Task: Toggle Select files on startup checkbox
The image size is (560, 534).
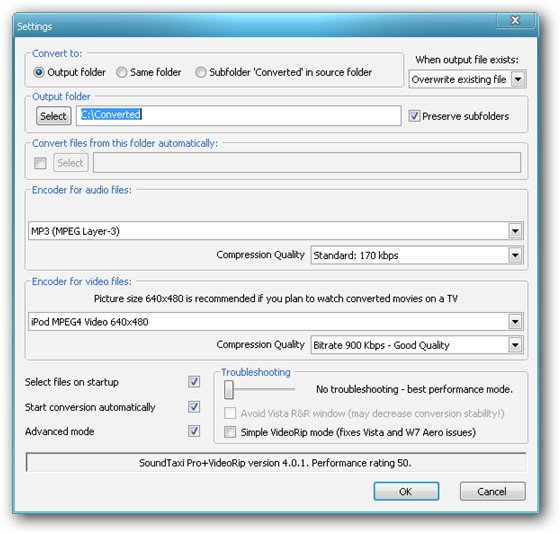Action: 194,382
